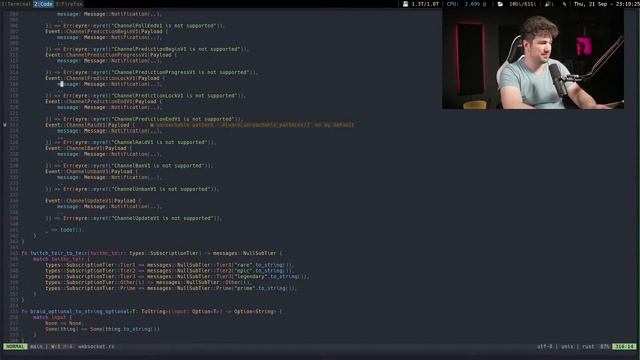This screenshot has height=360, width=640.
Task: Click the file percentage indicator in statusline
Action: pyautogui.click(x=604, y=347)
